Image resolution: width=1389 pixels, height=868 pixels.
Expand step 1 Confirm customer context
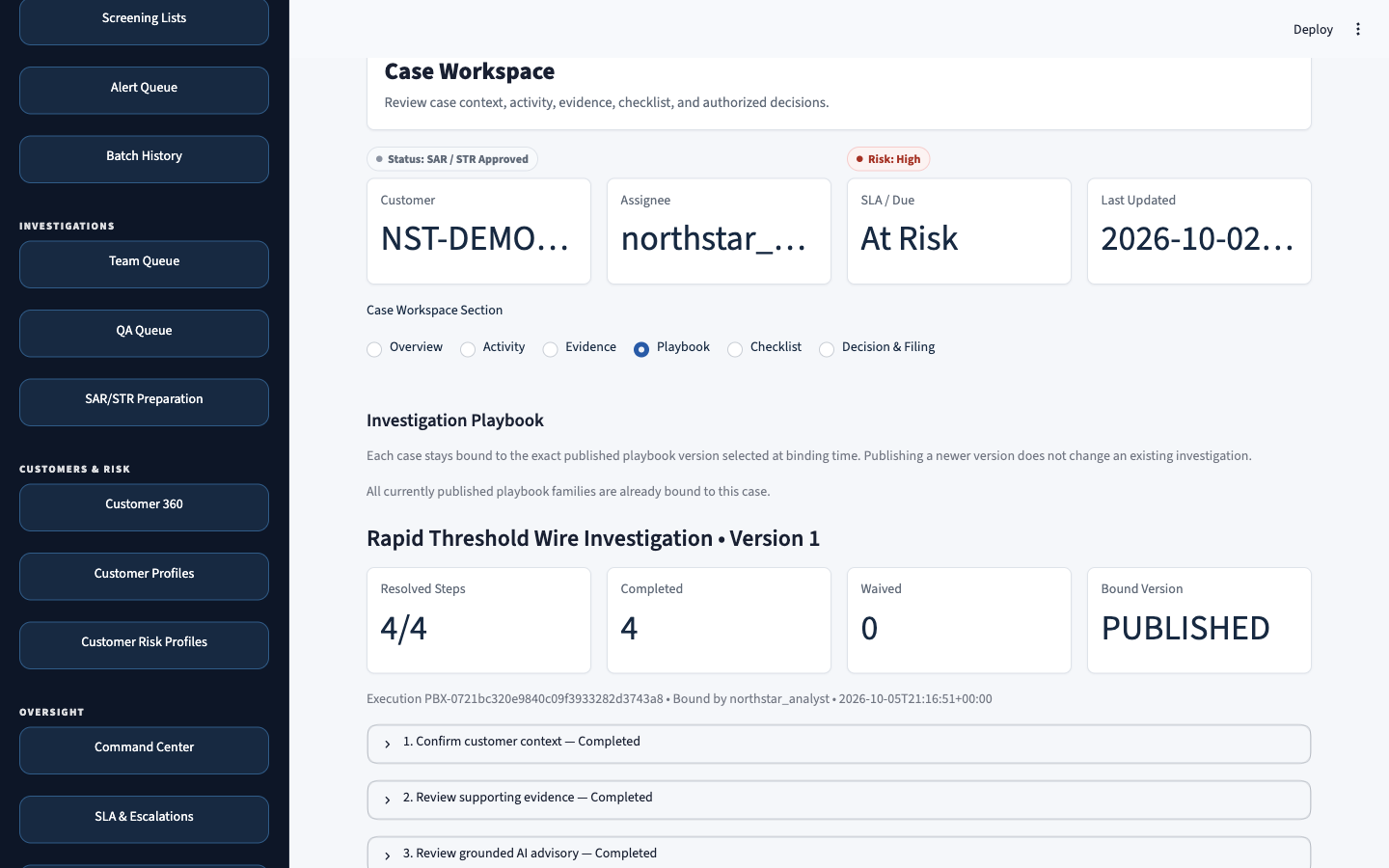pos(839,744)
